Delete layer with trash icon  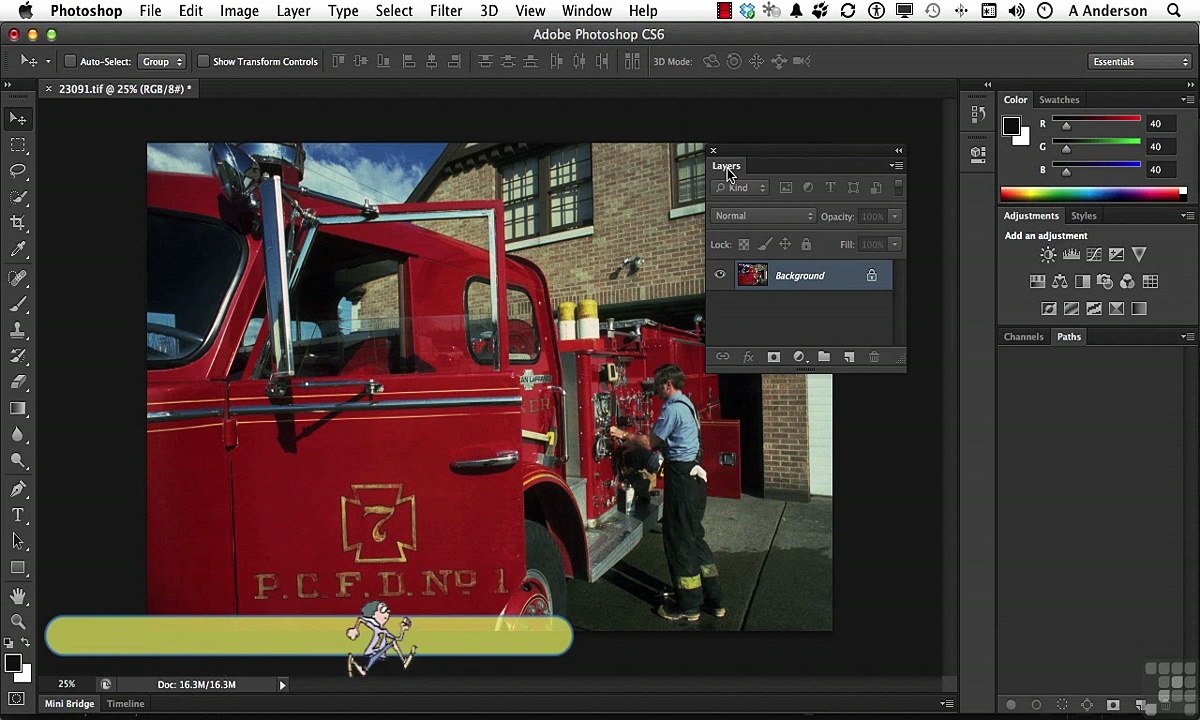(874, 357)
